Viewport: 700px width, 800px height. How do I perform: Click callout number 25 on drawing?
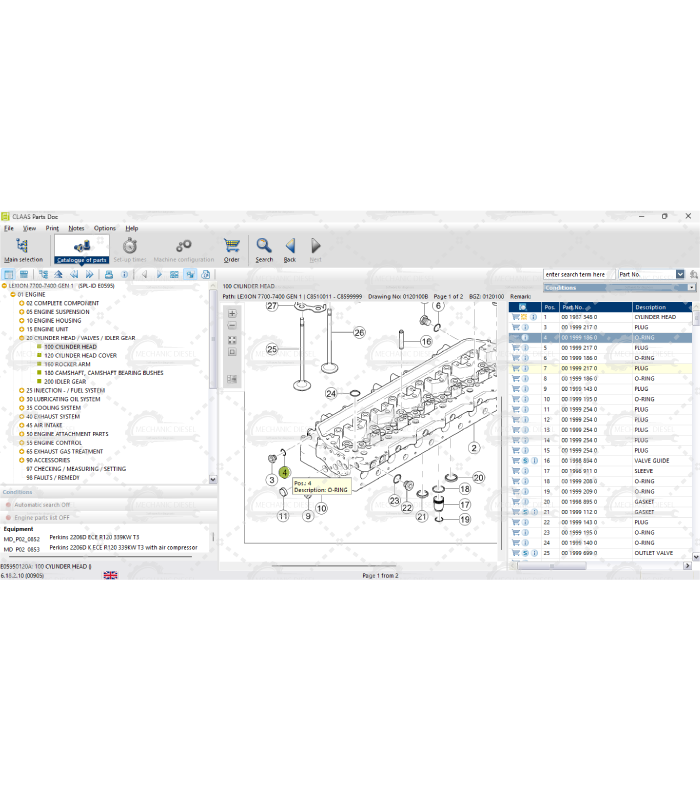271,349
